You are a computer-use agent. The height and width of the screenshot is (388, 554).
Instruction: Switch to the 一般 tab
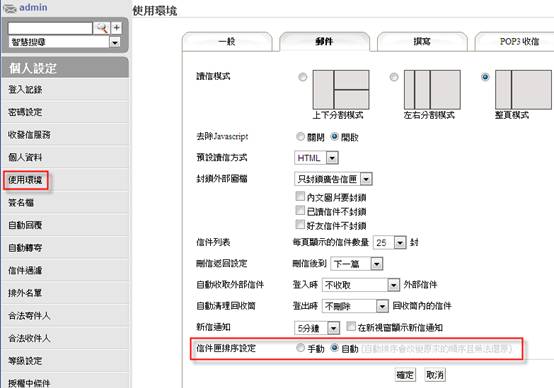(227, 42)
